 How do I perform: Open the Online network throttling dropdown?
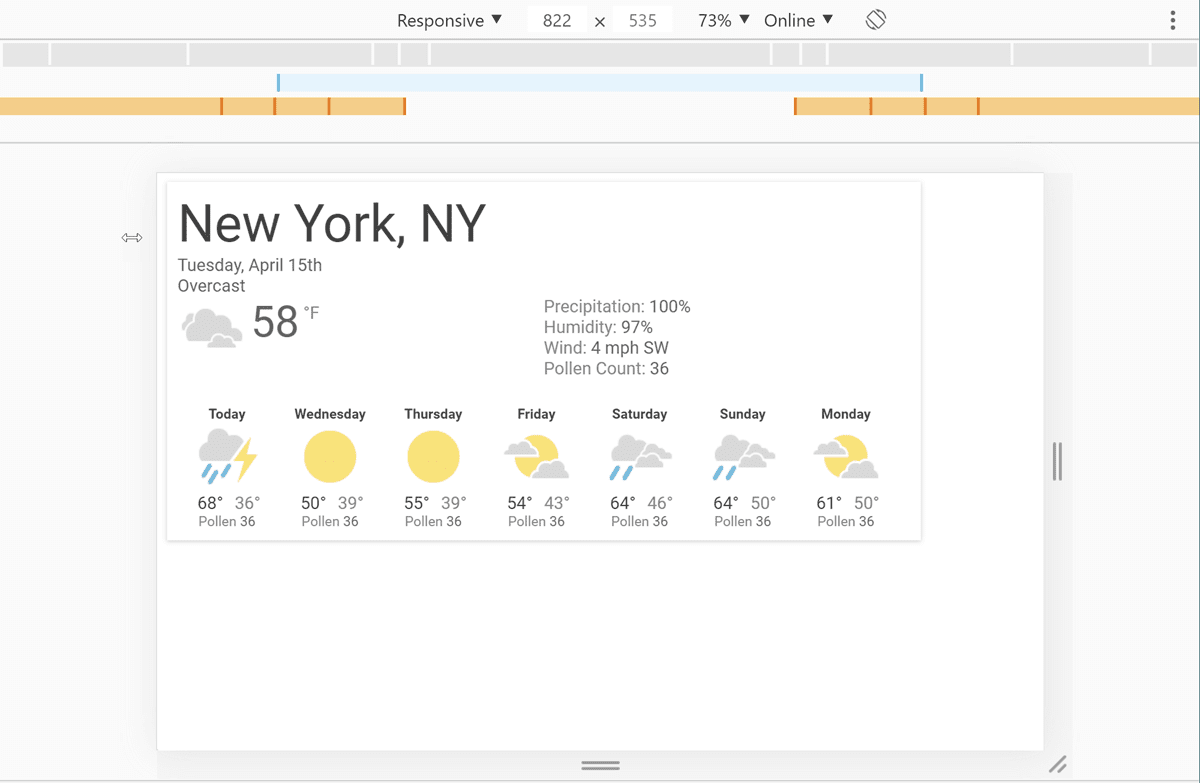[x=797, y=19]
